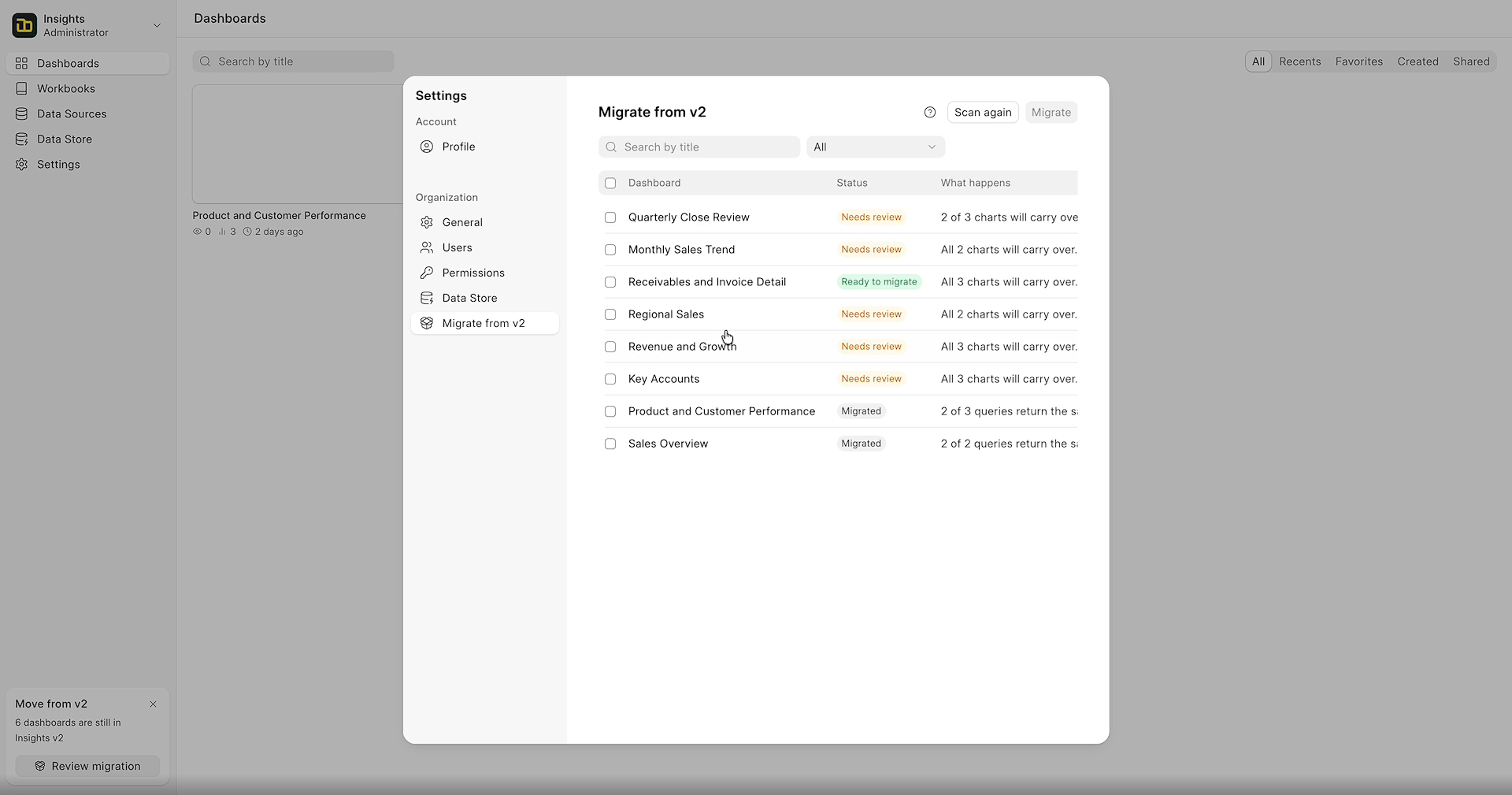Open the Users icon in Organization

(427, 247)
